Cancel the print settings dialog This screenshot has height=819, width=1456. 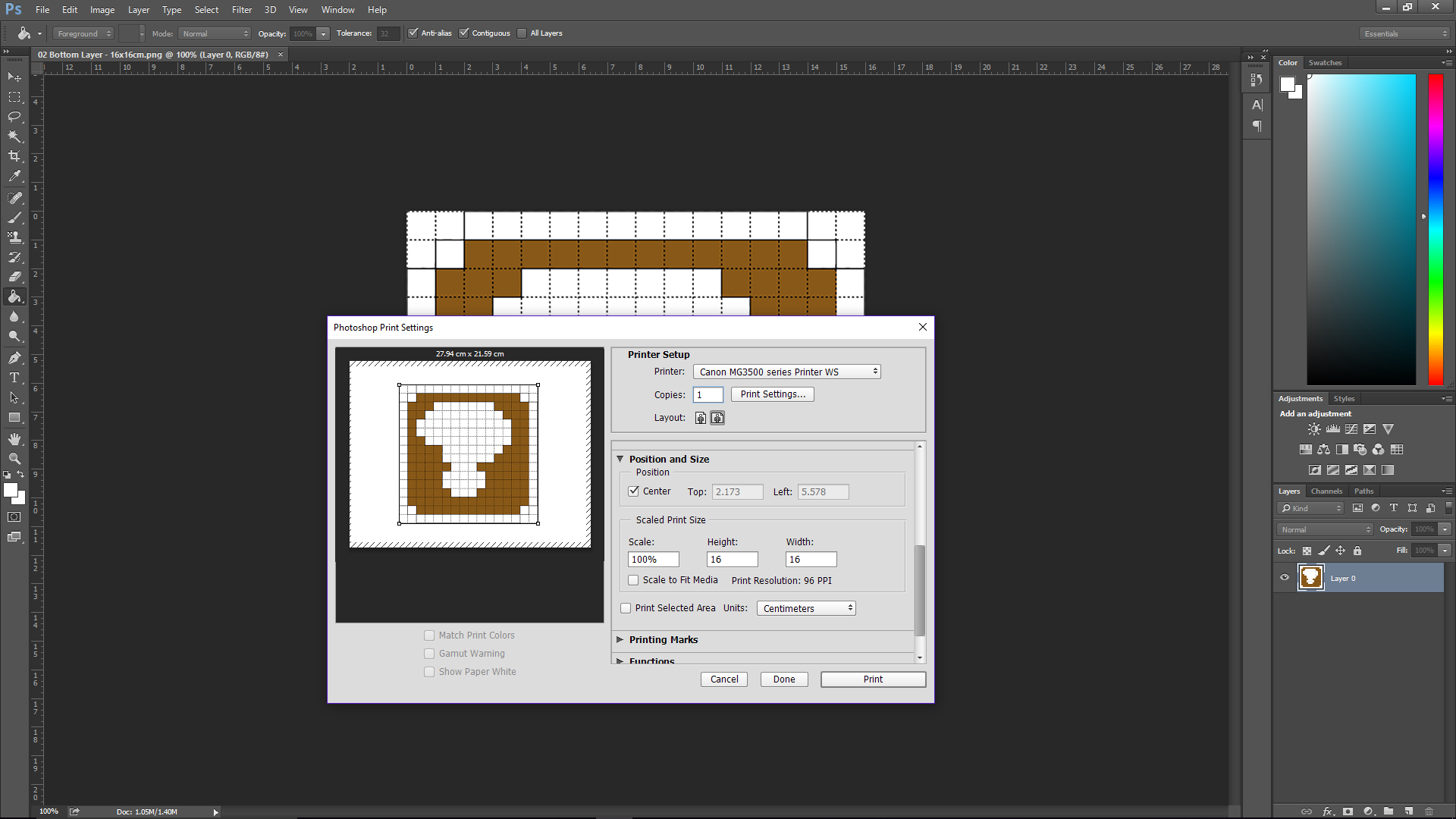[x=723, y=679]
